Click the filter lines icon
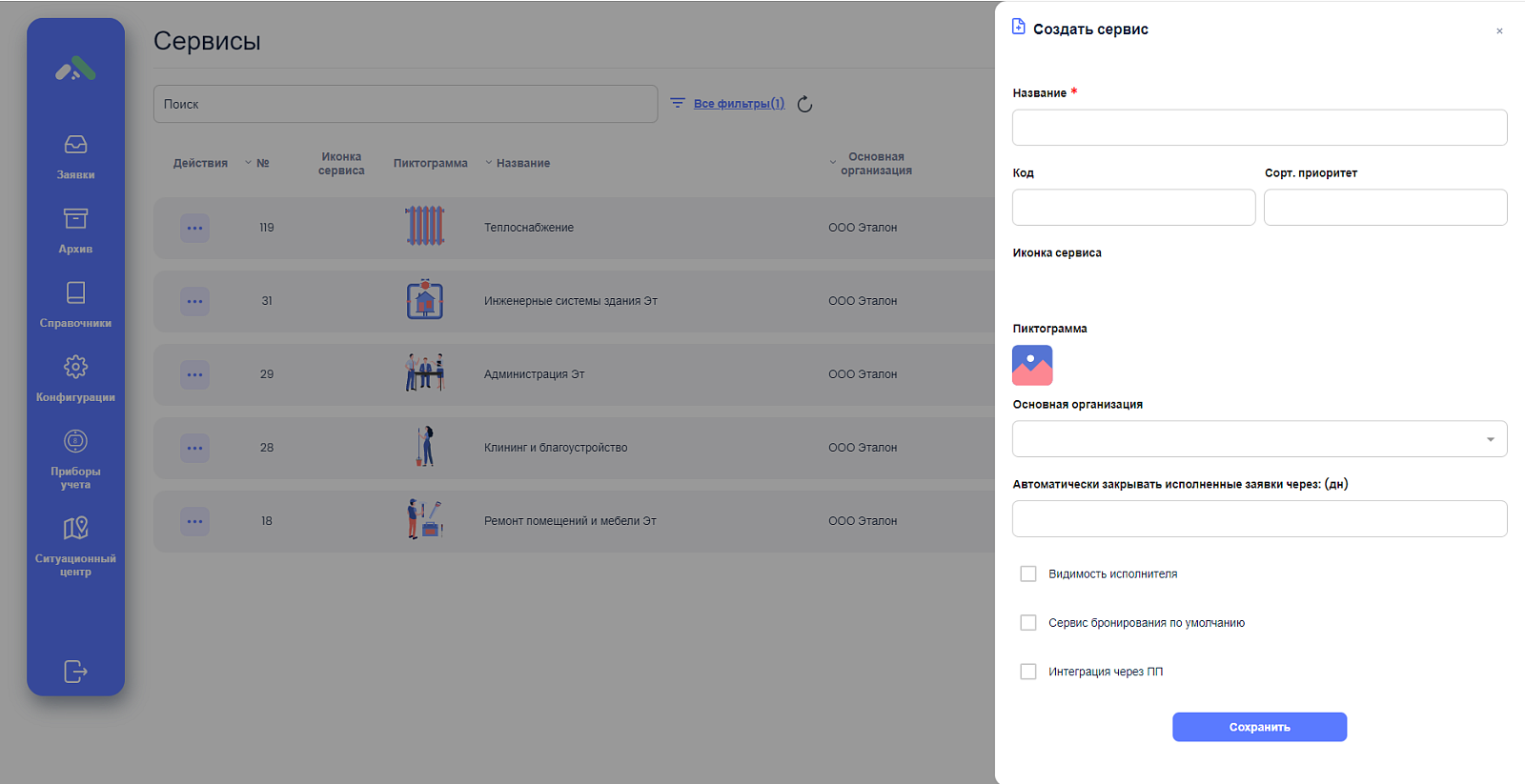The width and height of the screenshot is (1525, 784). [x=678, y=103]
